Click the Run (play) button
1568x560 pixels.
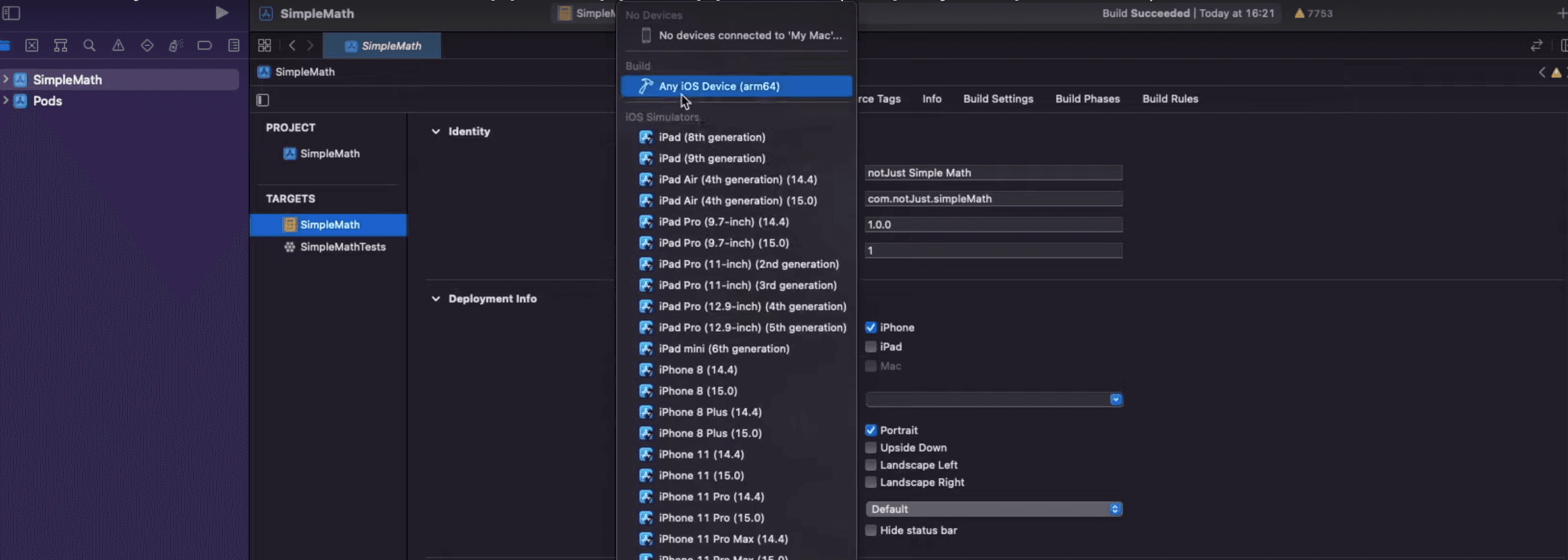coord(221,13)
